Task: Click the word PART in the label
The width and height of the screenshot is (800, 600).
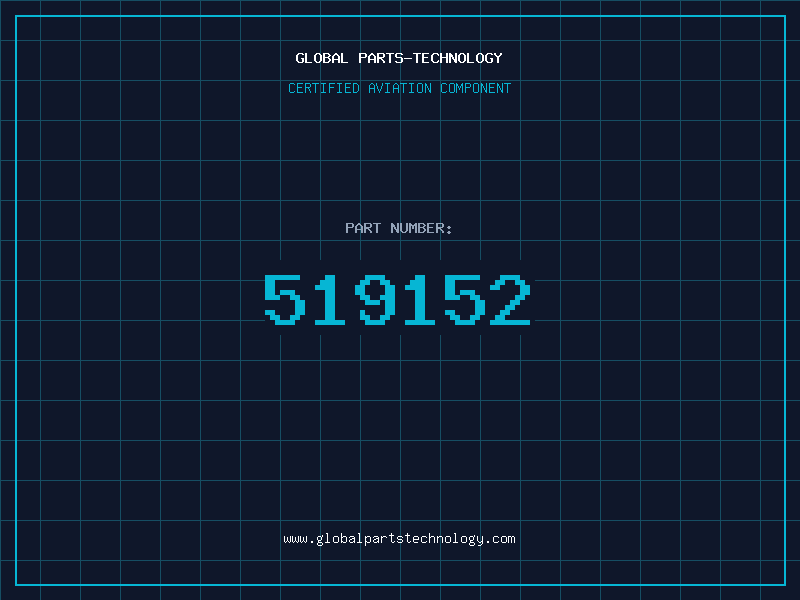Action: (x=363, y=228)
